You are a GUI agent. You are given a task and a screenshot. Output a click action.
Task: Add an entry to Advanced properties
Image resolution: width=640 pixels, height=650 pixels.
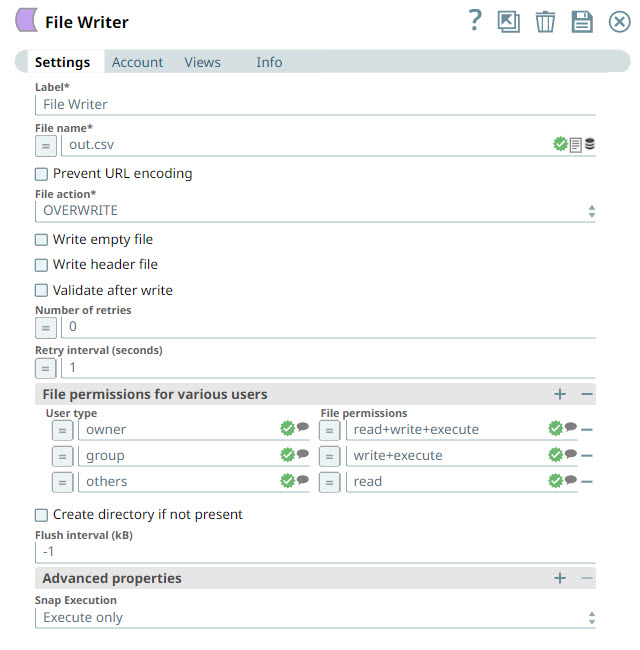click(x=560, y=578)
